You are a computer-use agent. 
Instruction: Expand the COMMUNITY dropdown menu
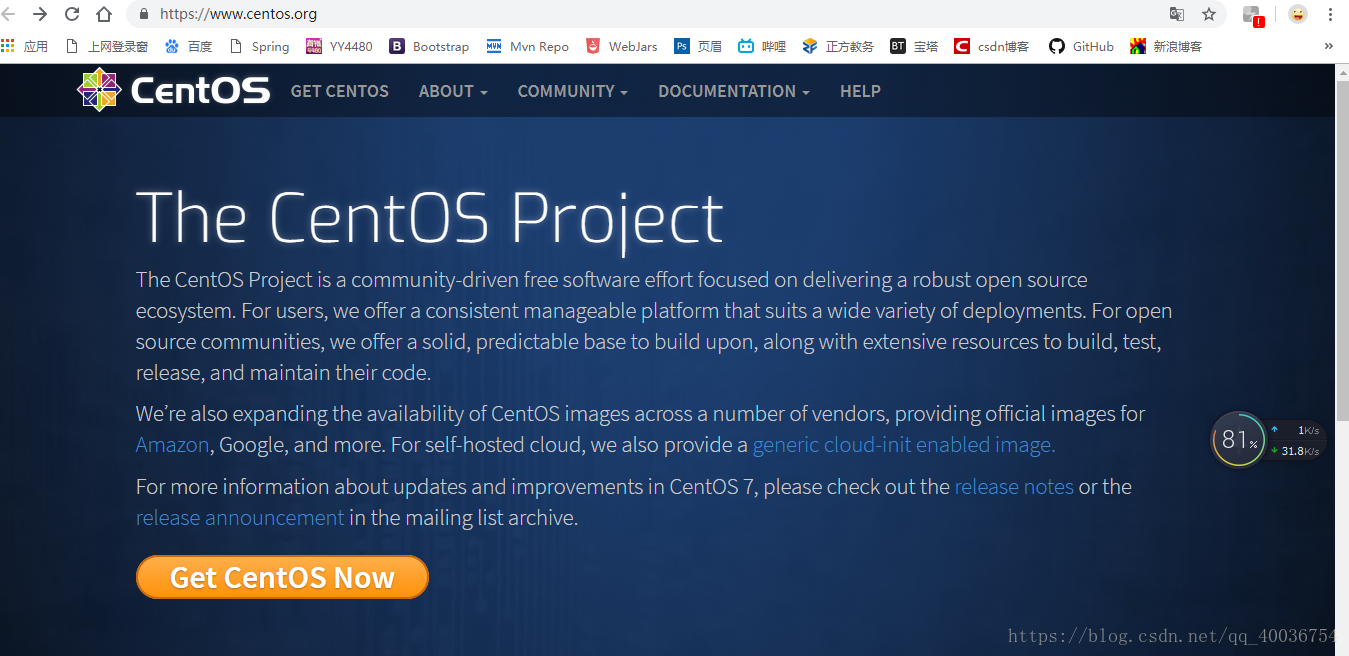573,91
